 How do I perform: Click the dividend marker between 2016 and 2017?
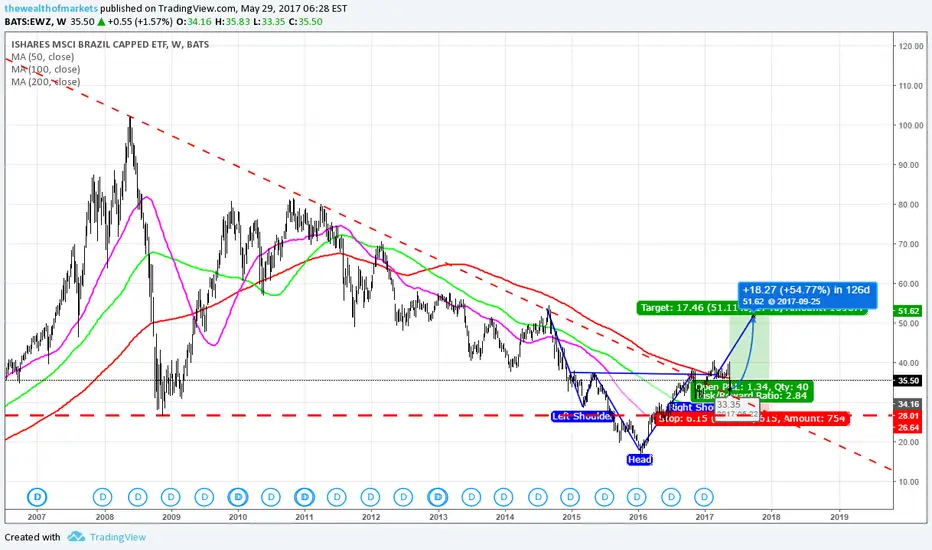click(671, 496)
